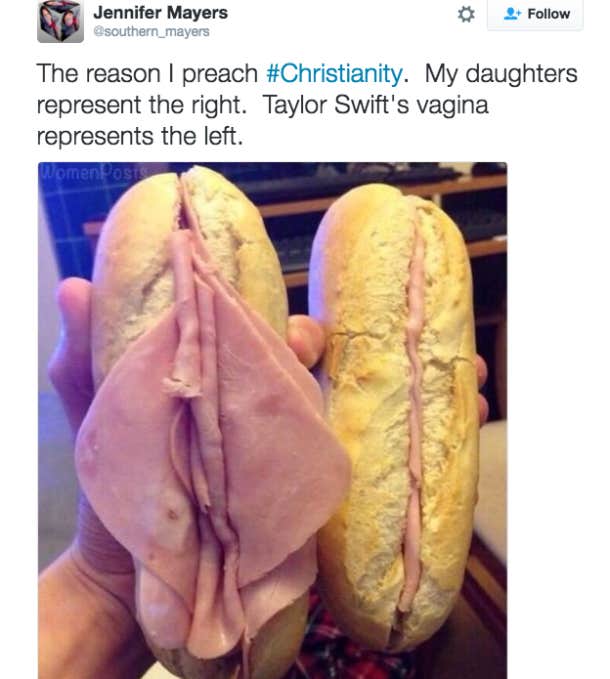This screenshot has height=679, width=610.
Task: Click the person-plus icon inside Follow
Action: click(512, 14)
